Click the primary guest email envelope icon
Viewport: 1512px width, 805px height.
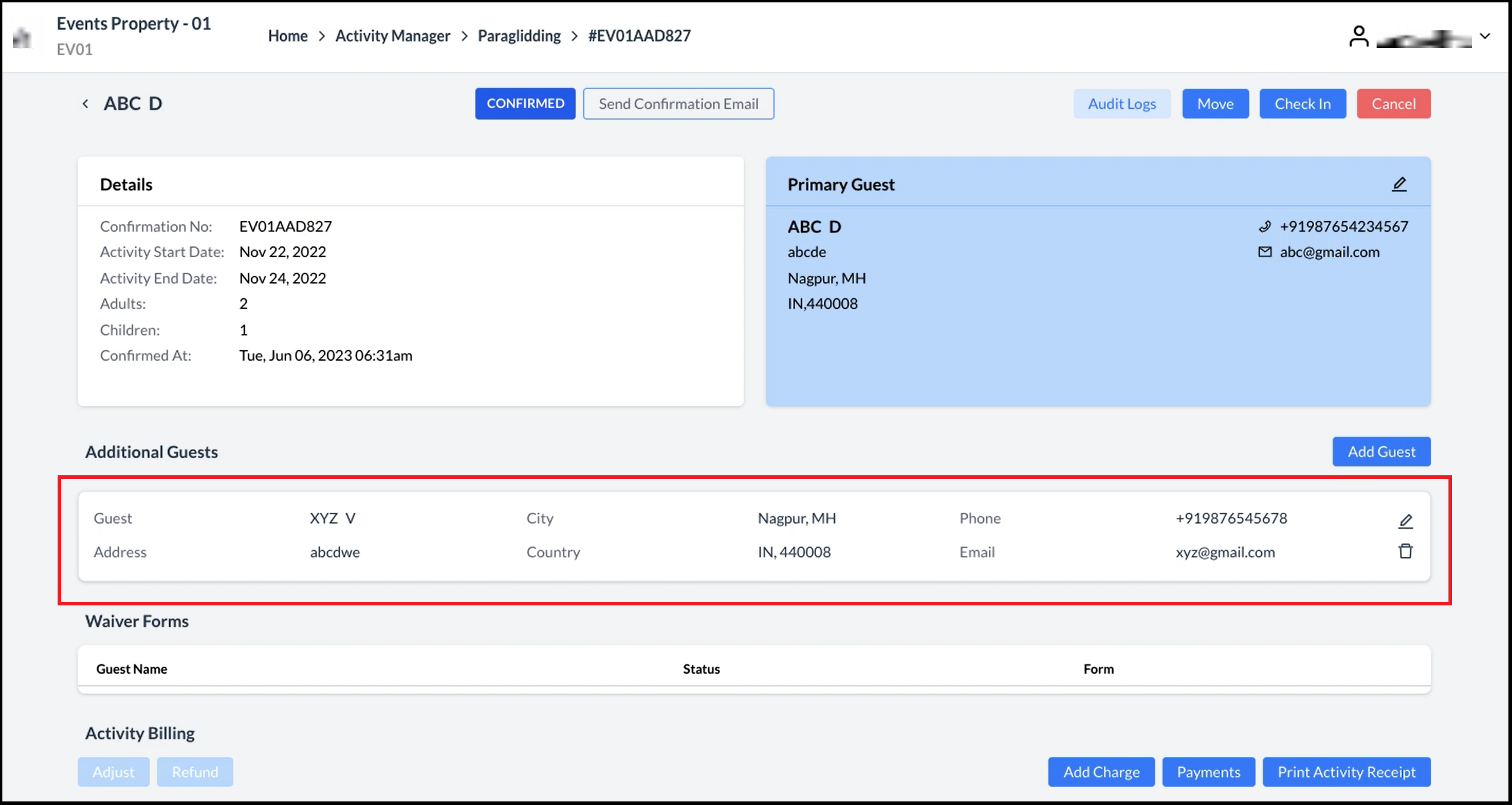click(1264, 252)
